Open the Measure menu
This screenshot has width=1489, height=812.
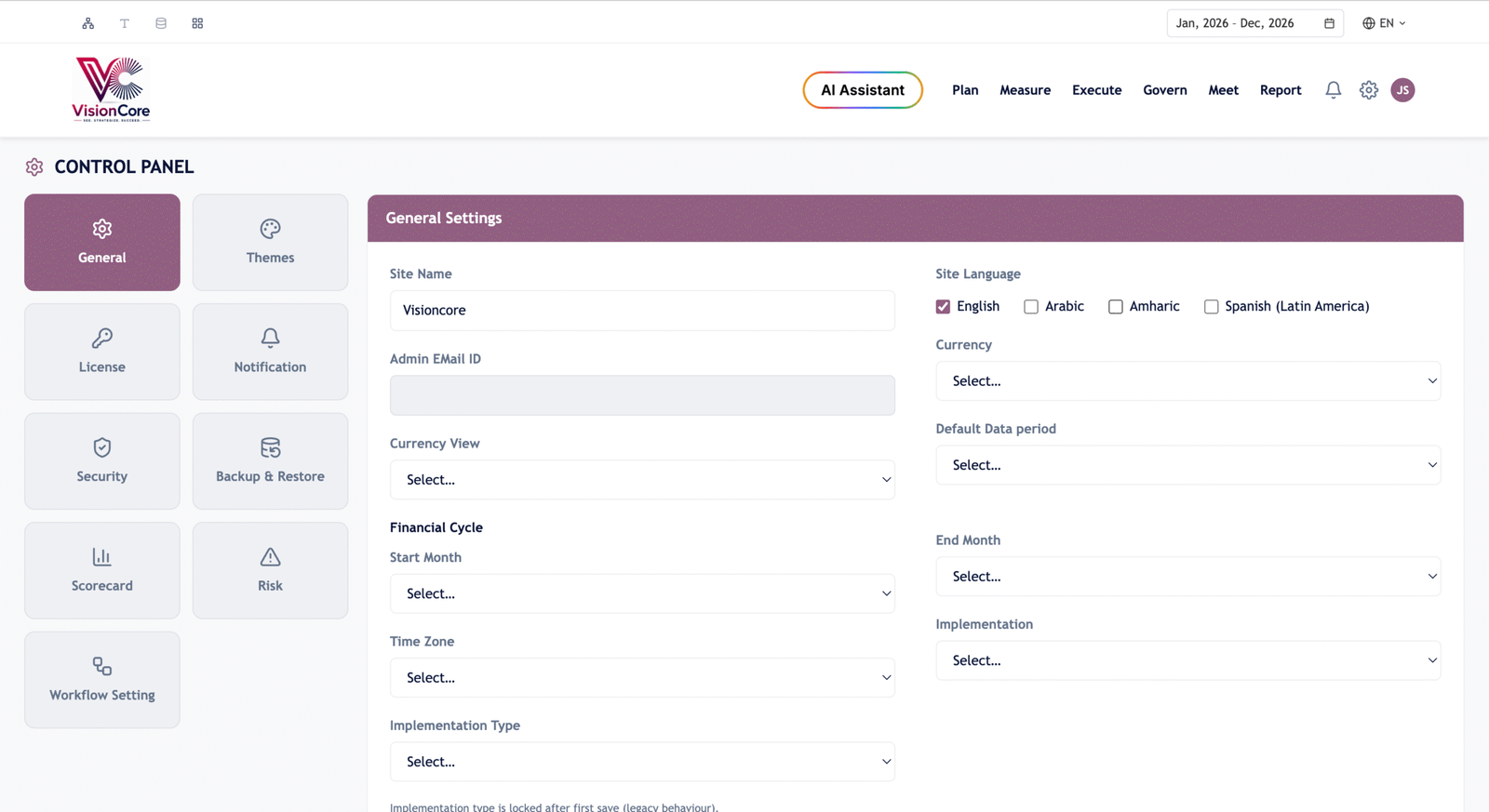pos(1026,90)
